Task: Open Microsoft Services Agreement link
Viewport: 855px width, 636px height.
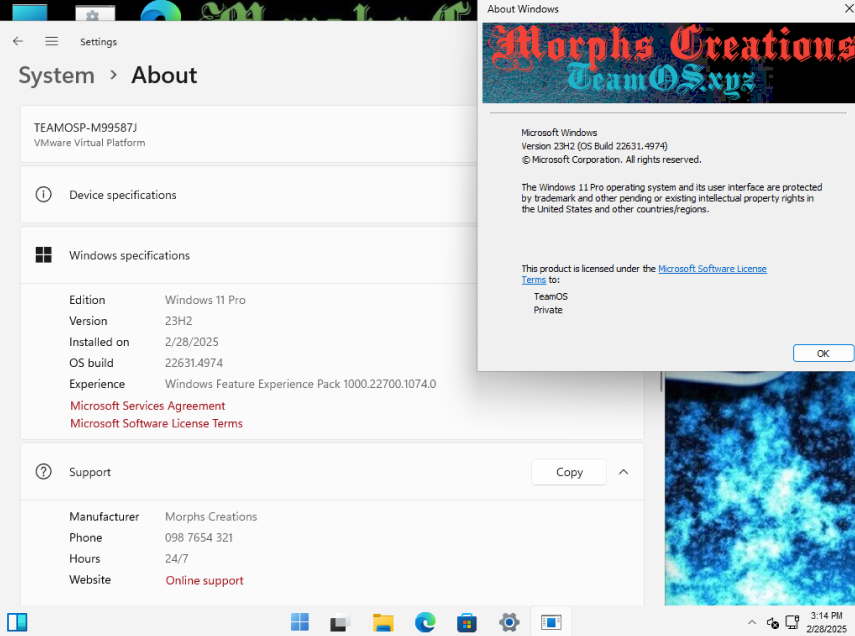Action: (148, 406)
